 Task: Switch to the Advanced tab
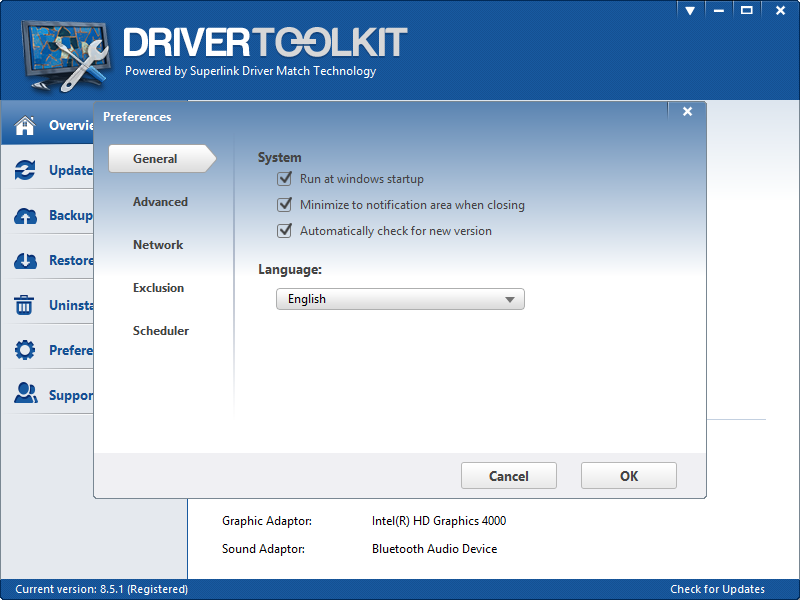(x=160, y=202)
